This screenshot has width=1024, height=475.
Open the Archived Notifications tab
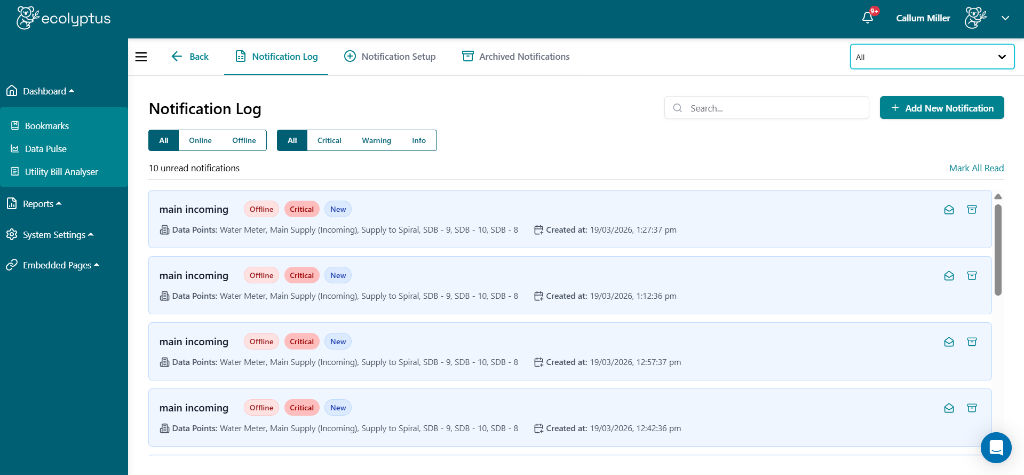(x=515, y=57)
